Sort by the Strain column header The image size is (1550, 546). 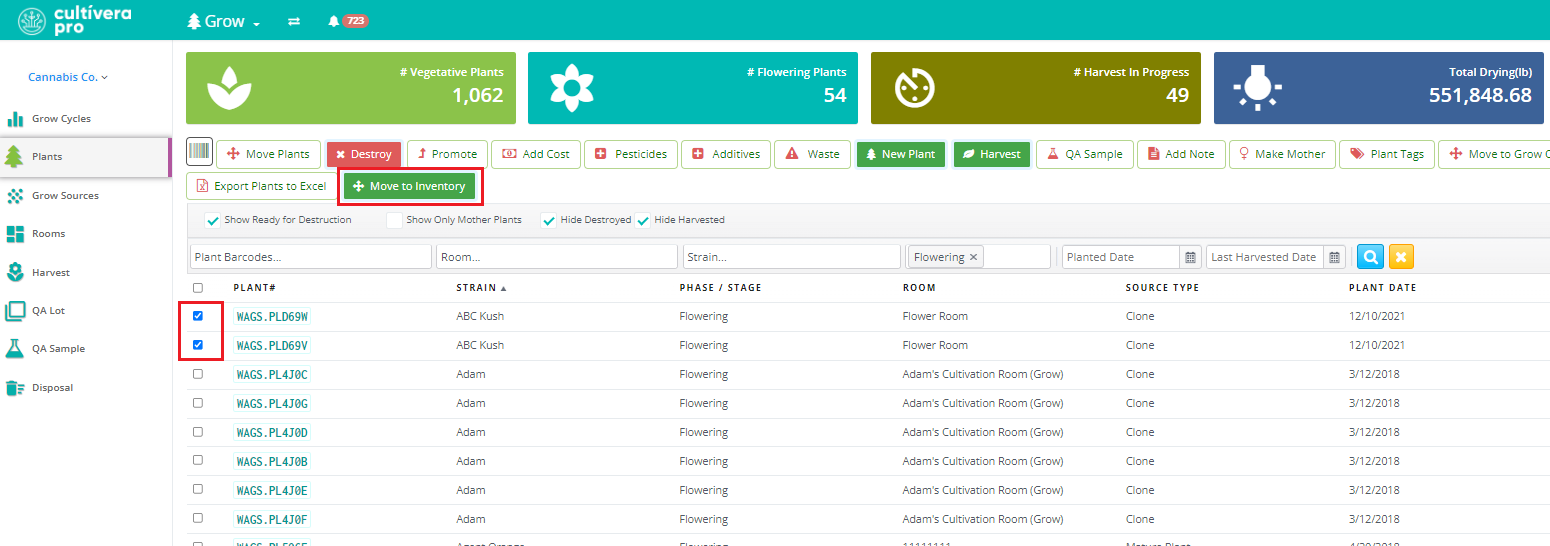point(481,288)
